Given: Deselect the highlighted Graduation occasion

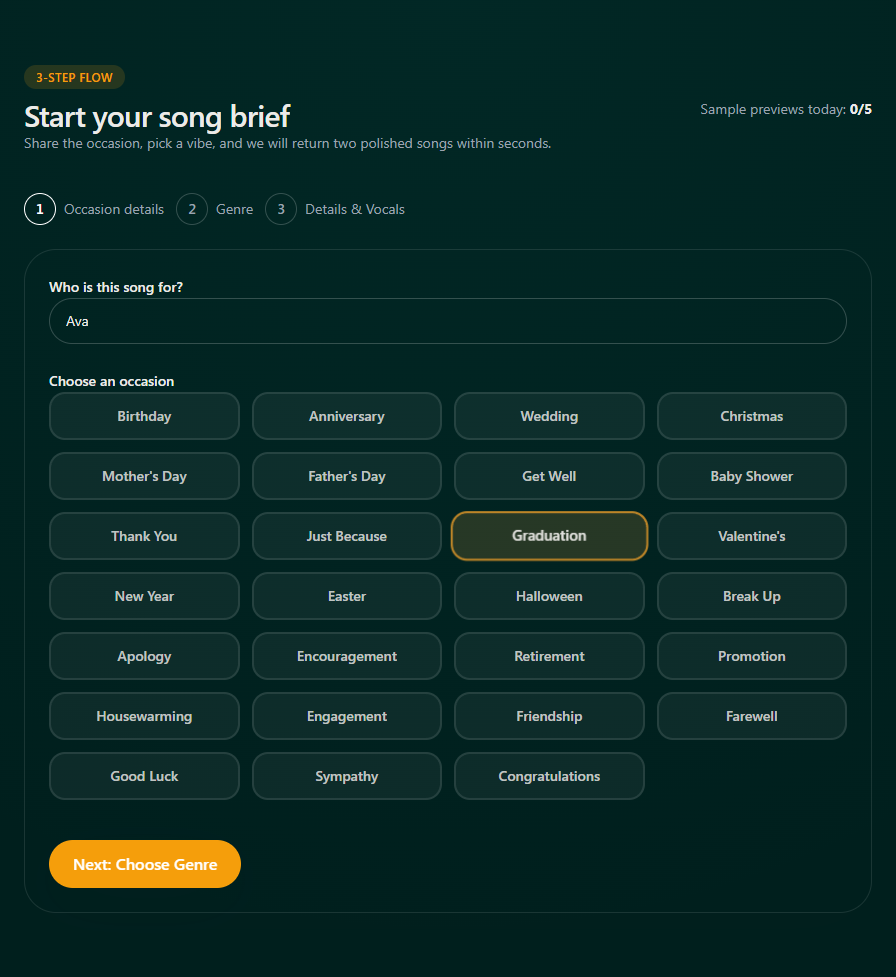Looking at the screenshot, I should (549, 536).
